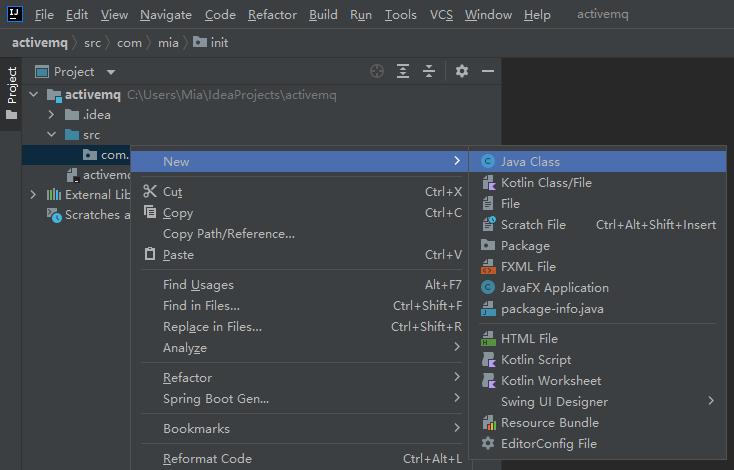
Task: Open the Run menu
Action: pyautogui.click(x=361, y=15)
